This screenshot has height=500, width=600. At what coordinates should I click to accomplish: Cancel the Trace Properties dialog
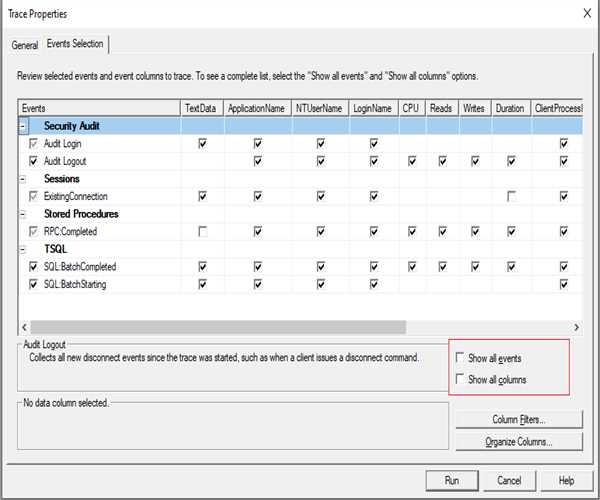coord(509,480)
